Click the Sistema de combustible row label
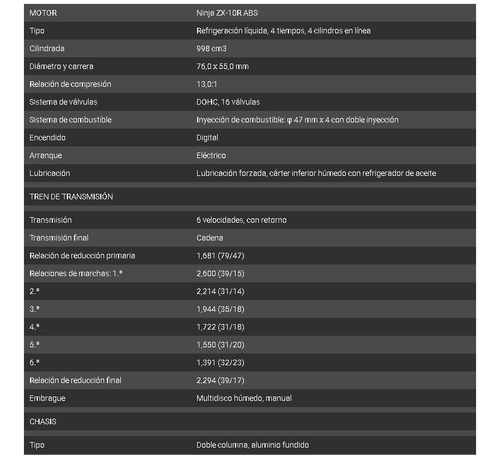Viewport: 500px width, 456px height. point(70,120)
